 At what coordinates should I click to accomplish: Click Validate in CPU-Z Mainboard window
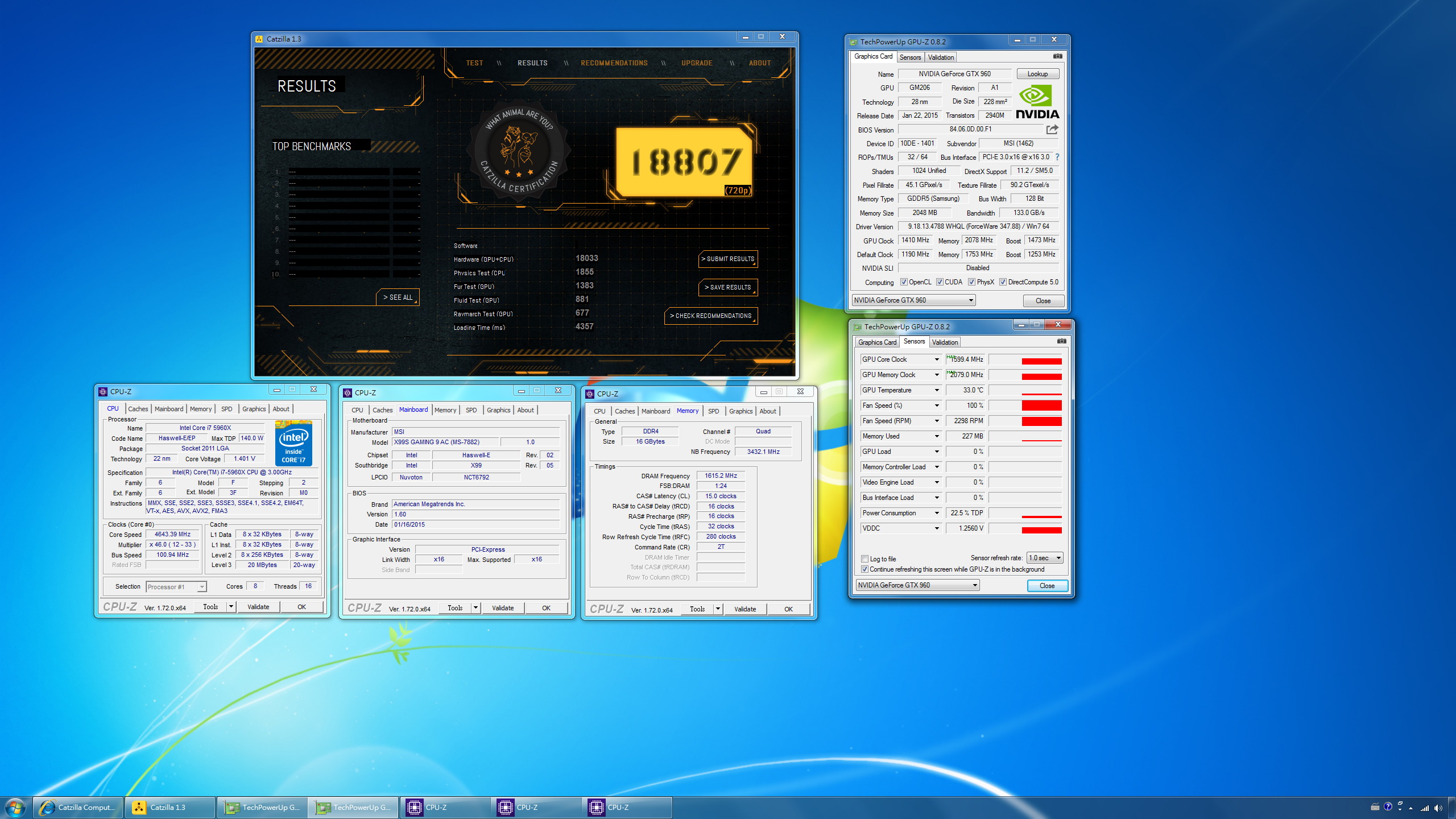click(503, 608)
